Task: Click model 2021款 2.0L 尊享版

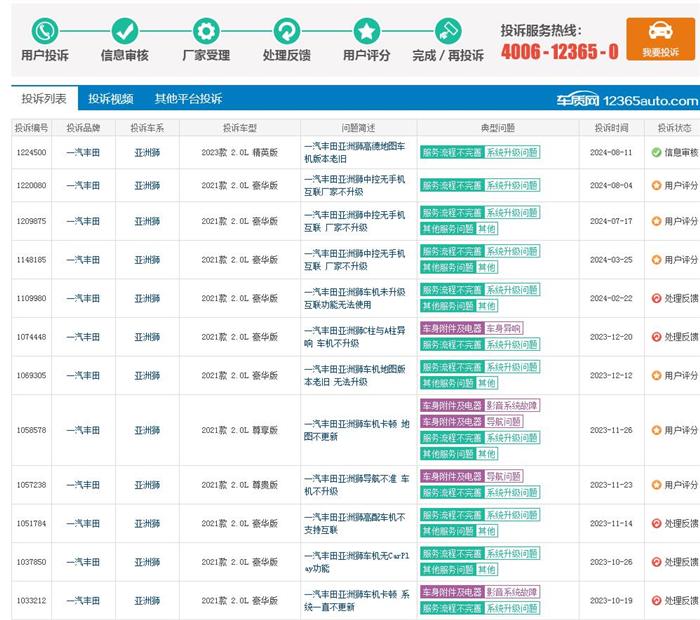Action: click(240, 430)
